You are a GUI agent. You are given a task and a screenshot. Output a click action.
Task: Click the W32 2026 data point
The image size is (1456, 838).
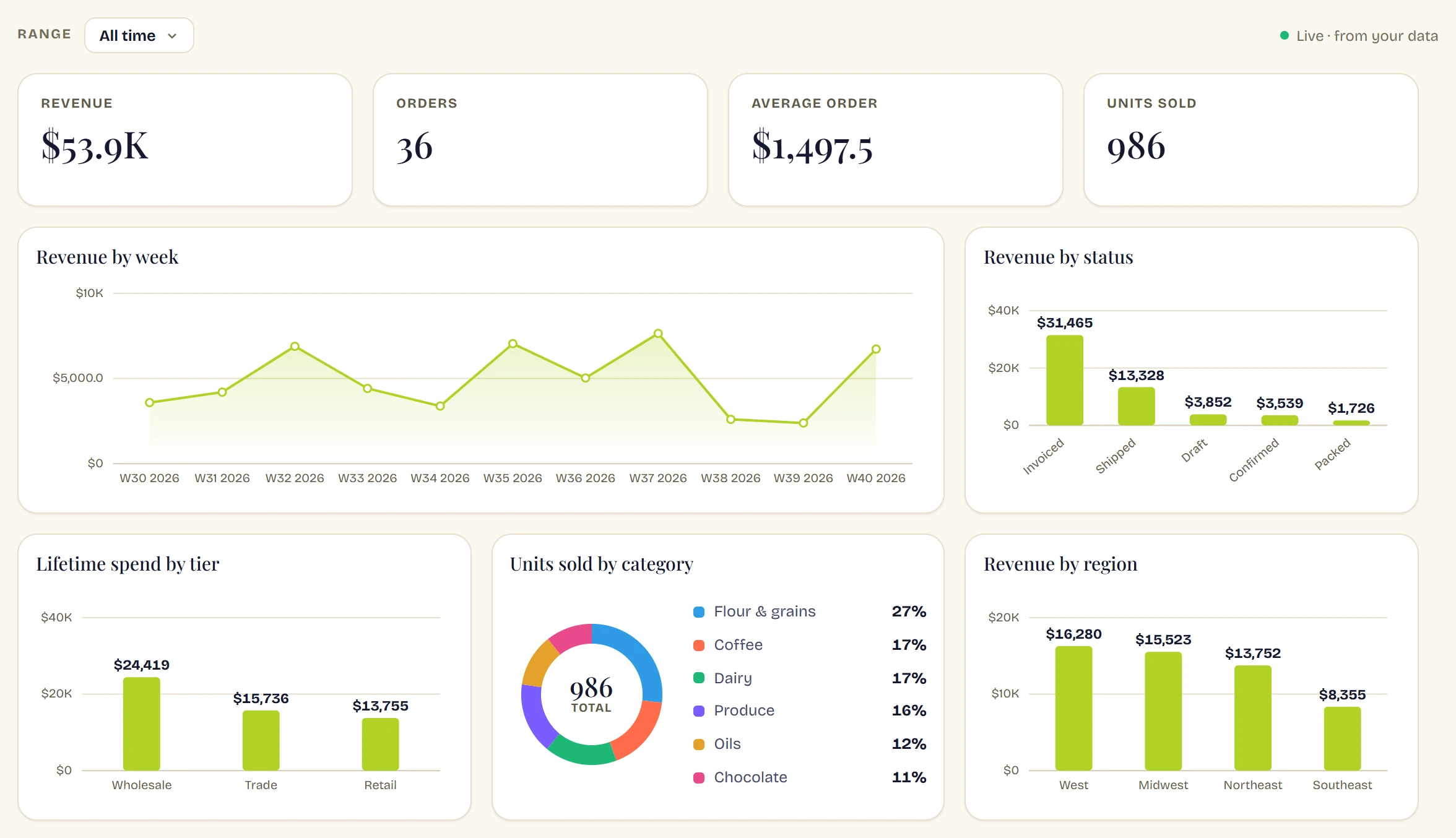[x=295, y=346]
